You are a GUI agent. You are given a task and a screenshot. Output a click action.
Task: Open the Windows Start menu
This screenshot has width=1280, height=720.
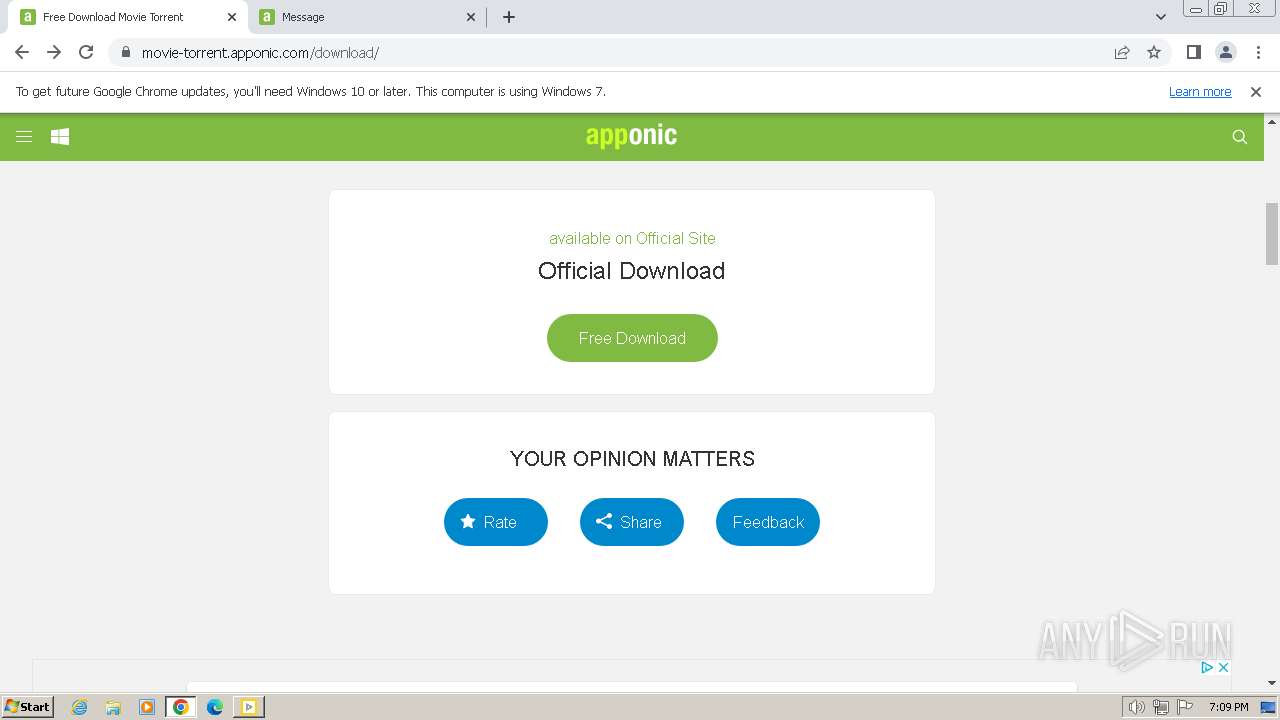click(27, 707)
